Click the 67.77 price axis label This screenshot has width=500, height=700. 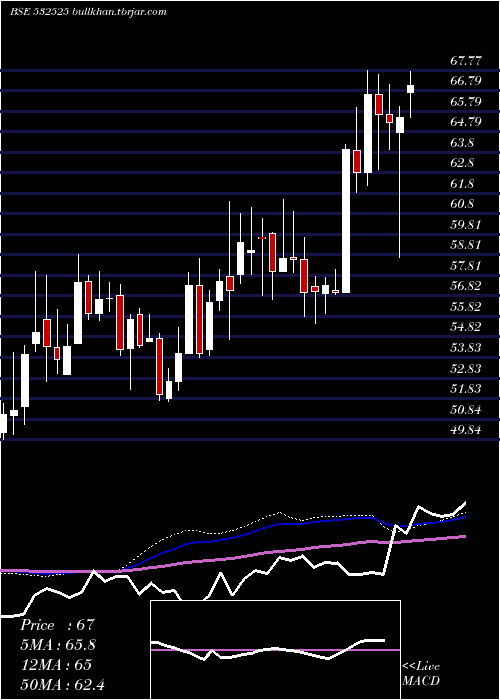coord(466,60)
